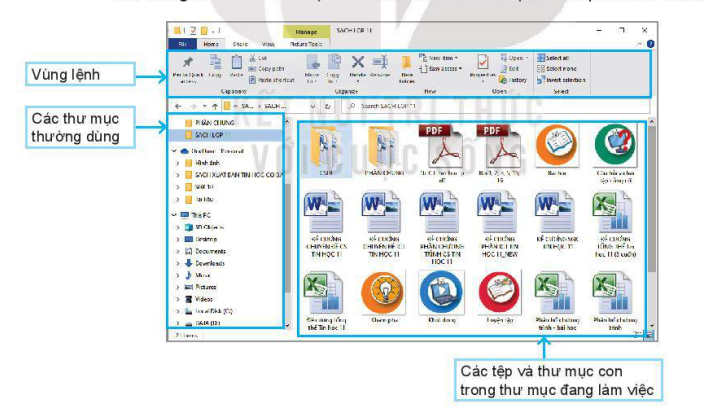718x408 pixels.
Task: Go up one folder level arrow
Action: point(215,106)
